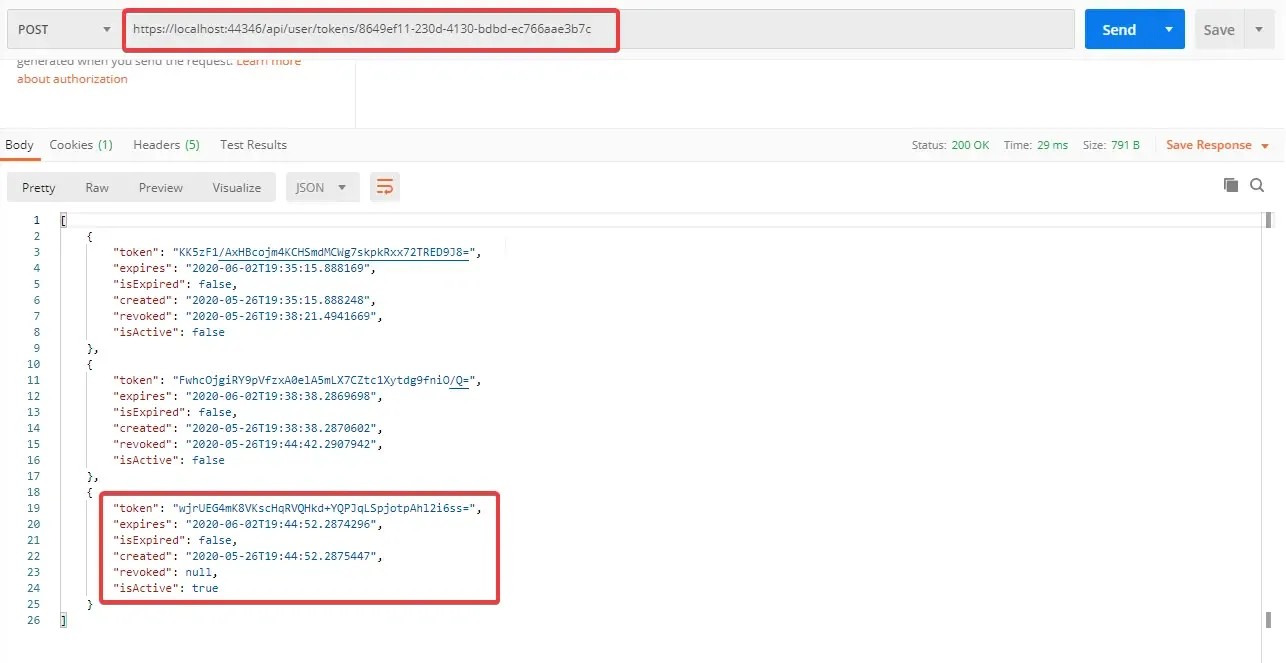Open the POST request method dropdown
This screenshot has width=1286, height=663.
[63, 29]
